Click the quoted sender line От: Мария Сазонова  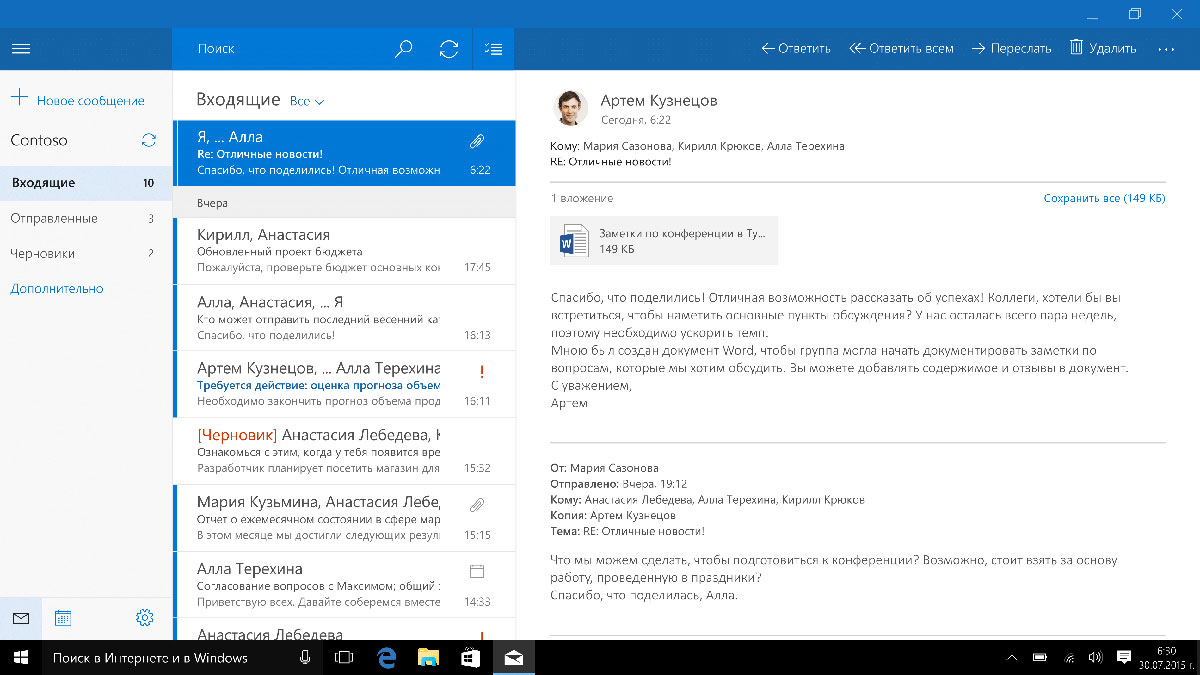604,467
